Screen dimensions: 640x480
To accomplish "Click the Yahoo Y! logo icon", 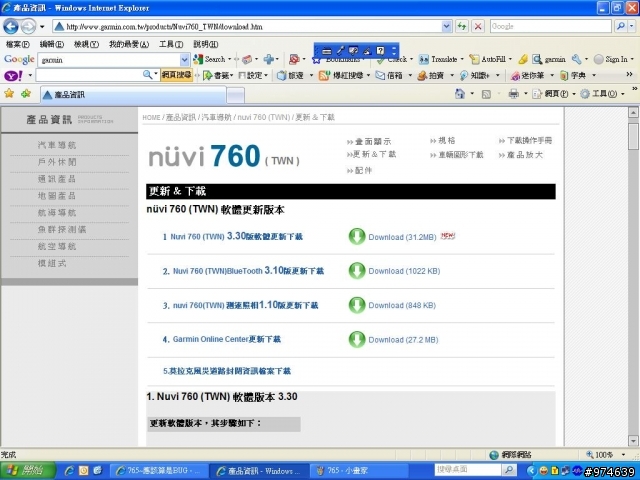I will tap(13, 76).
